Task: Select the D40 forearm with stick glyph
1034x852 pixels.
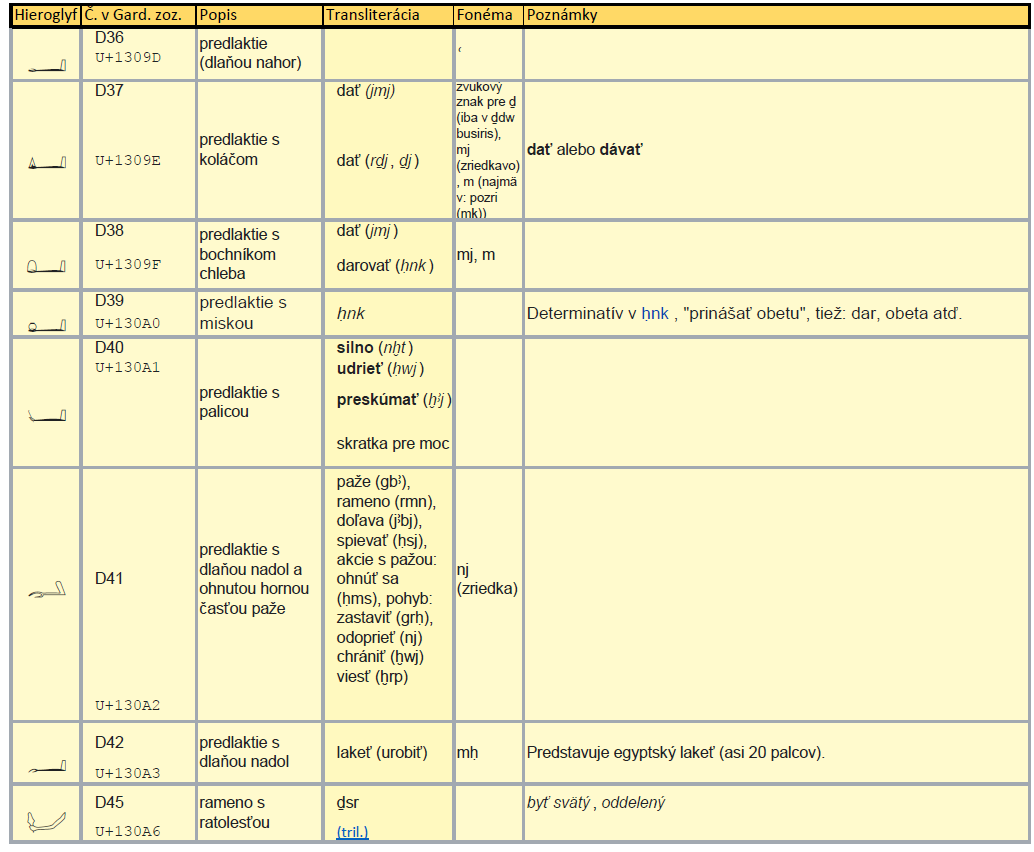Action: pyautogui.click(x=46, y=415)
